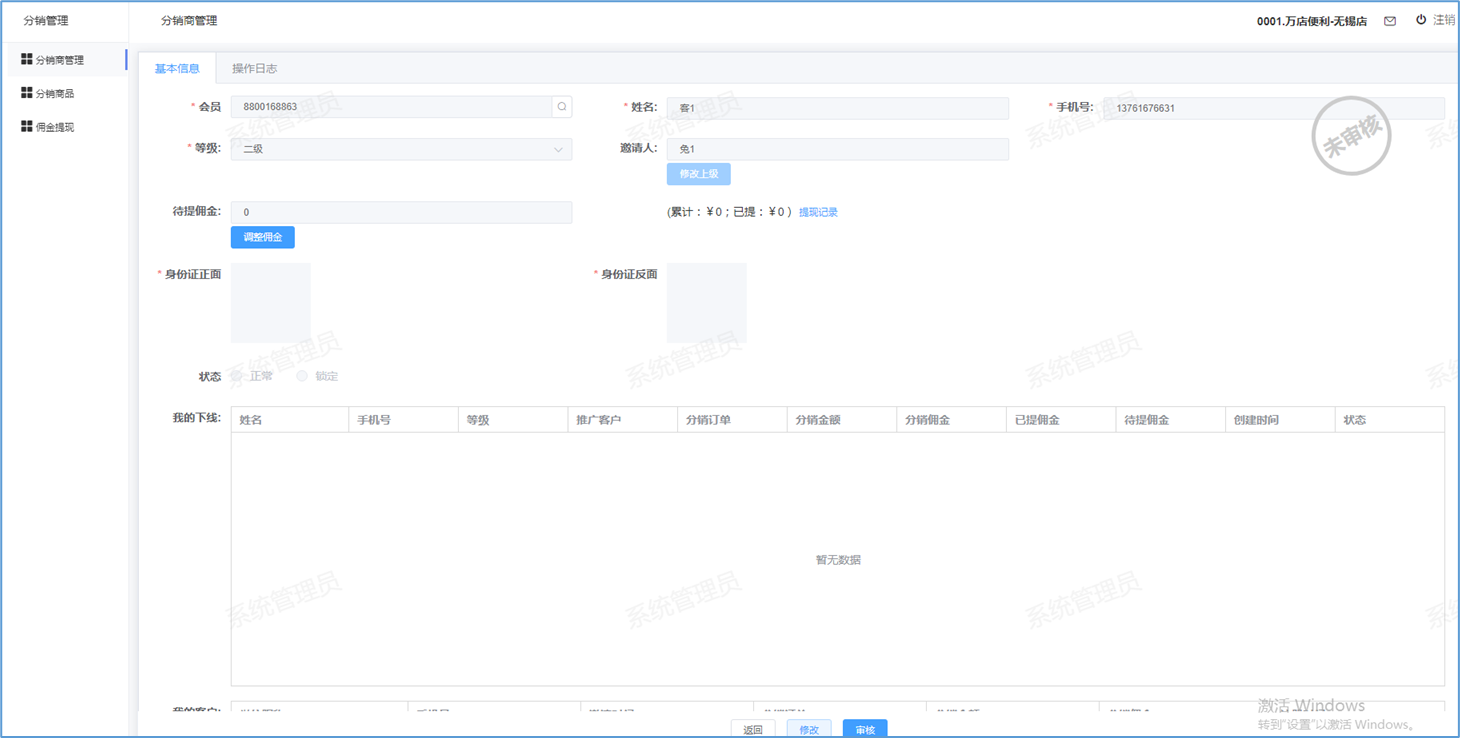
Task: Click the 未审核 status stamp
Action: point(1351,136)
